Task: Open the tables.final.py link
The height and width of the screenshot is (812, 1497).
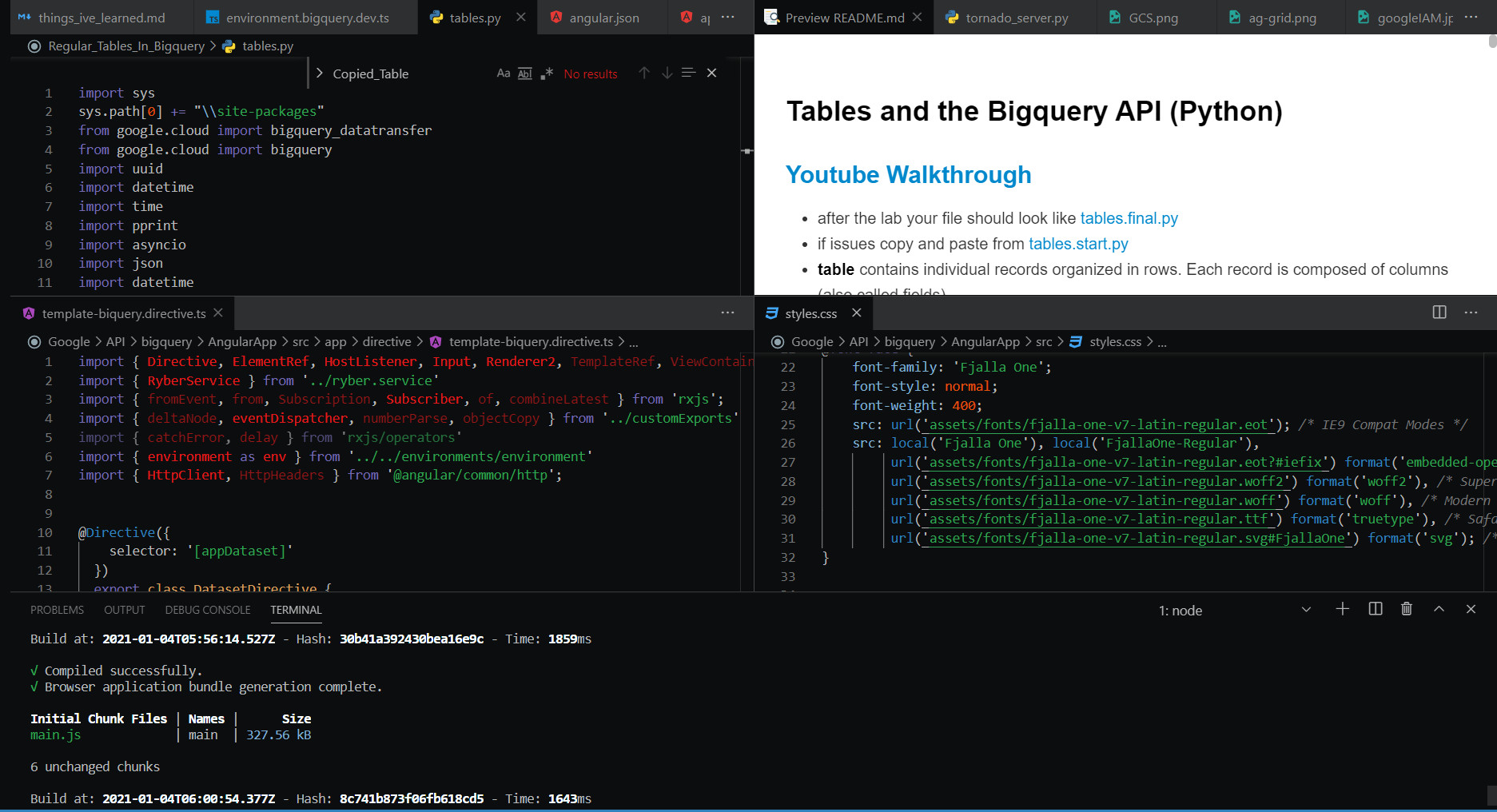Action: point(1129,218)
